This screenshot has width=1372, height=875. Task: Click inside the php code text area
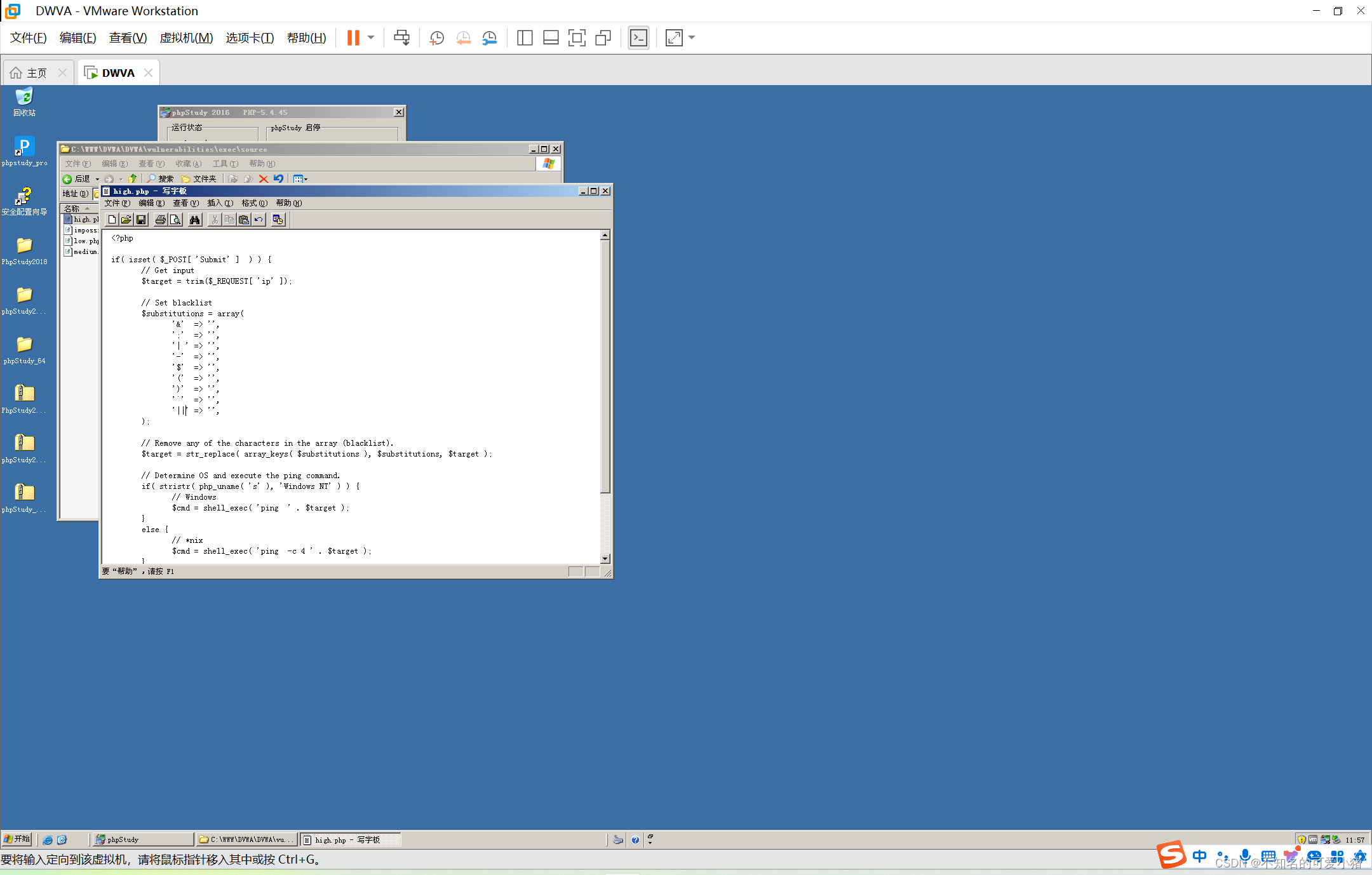351,397
